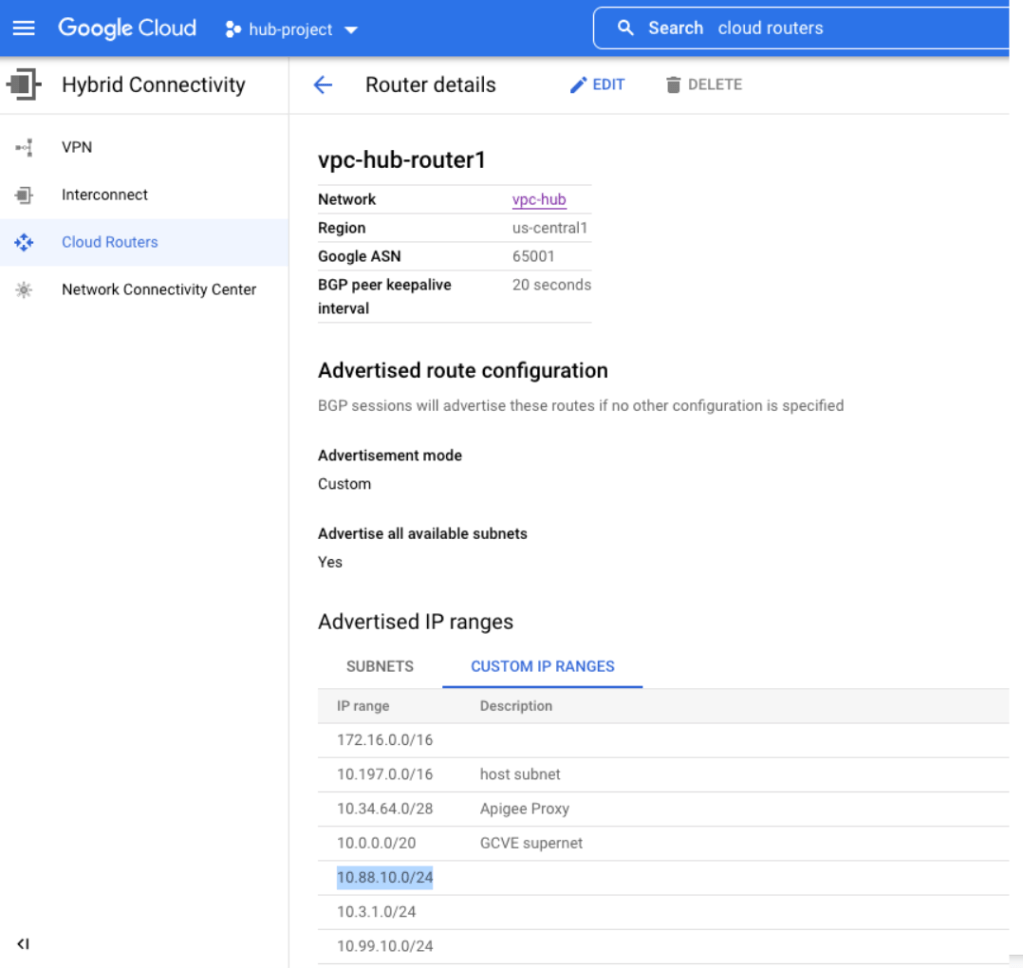Open the hamburger navigation menu
The height and width of the screenshot is (968, 1023).
tap(23, 28)
